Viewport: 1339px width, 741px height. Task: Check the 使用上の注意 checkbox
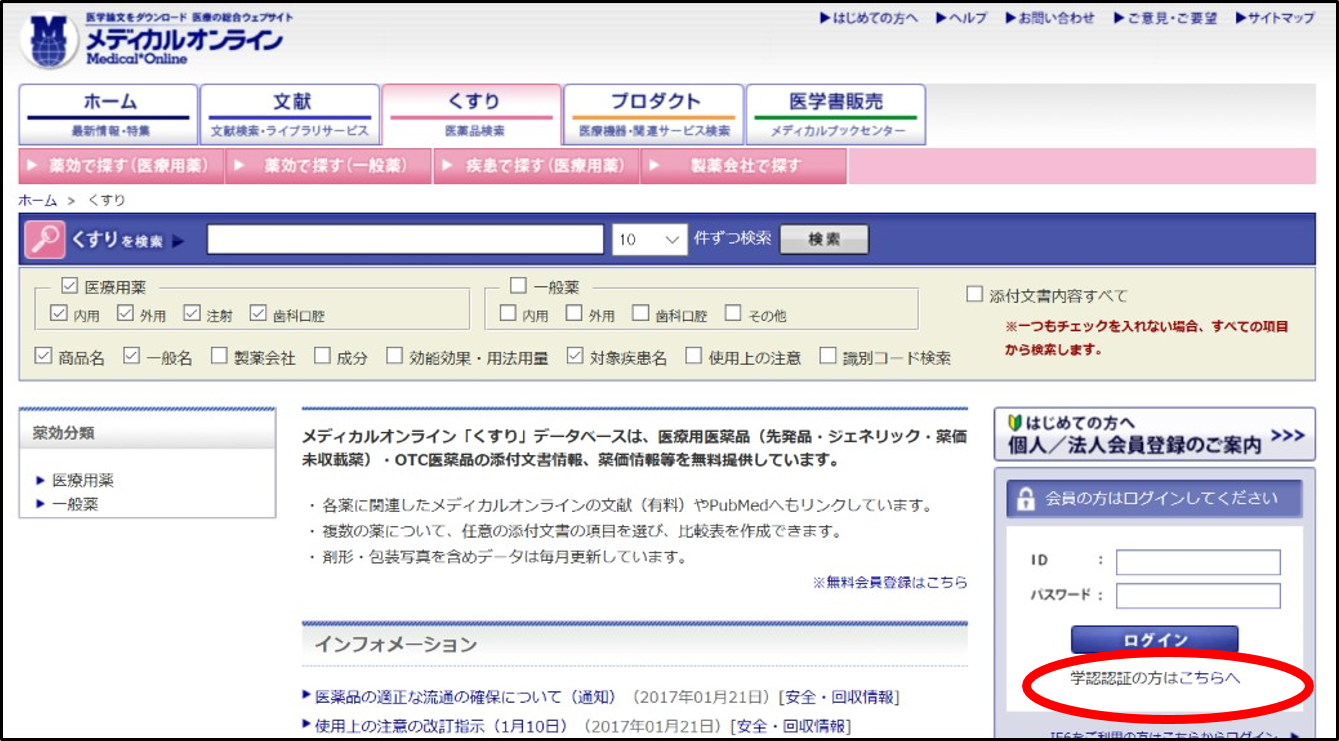[693, 356]
